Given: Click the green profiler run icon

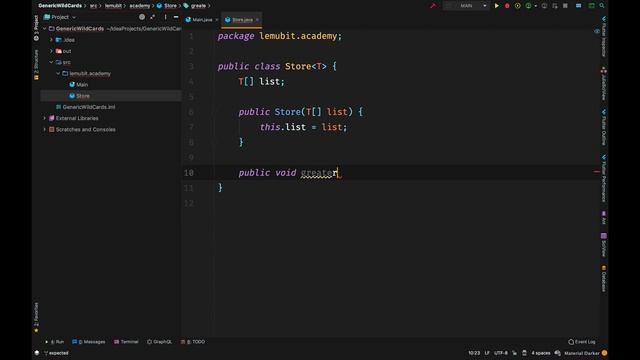Looking at the screenshot, I should (529, 6).
